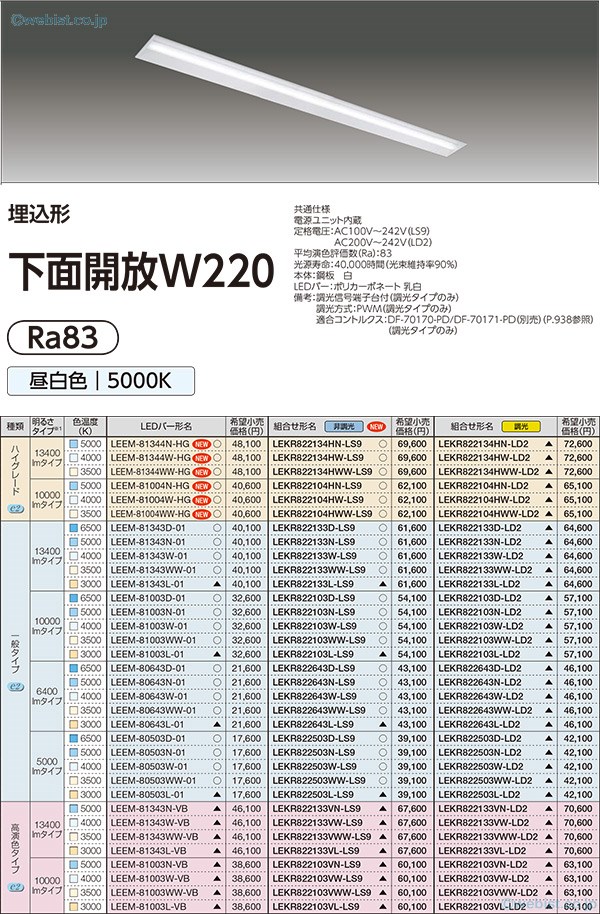
Task: Click price 17,600 in LEEM-80503N-01 row
Action: pos(247,753)
